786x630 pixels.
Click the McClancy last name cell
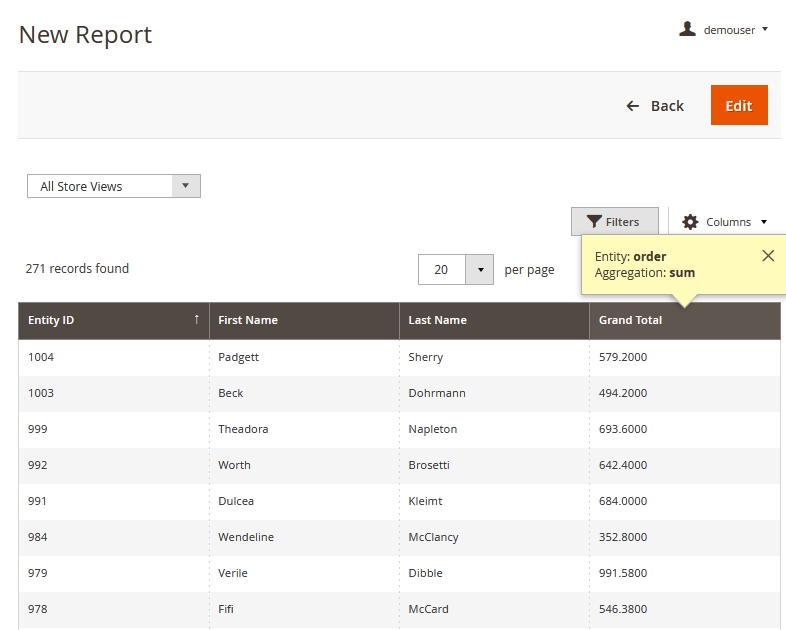[x=433, y=537]
